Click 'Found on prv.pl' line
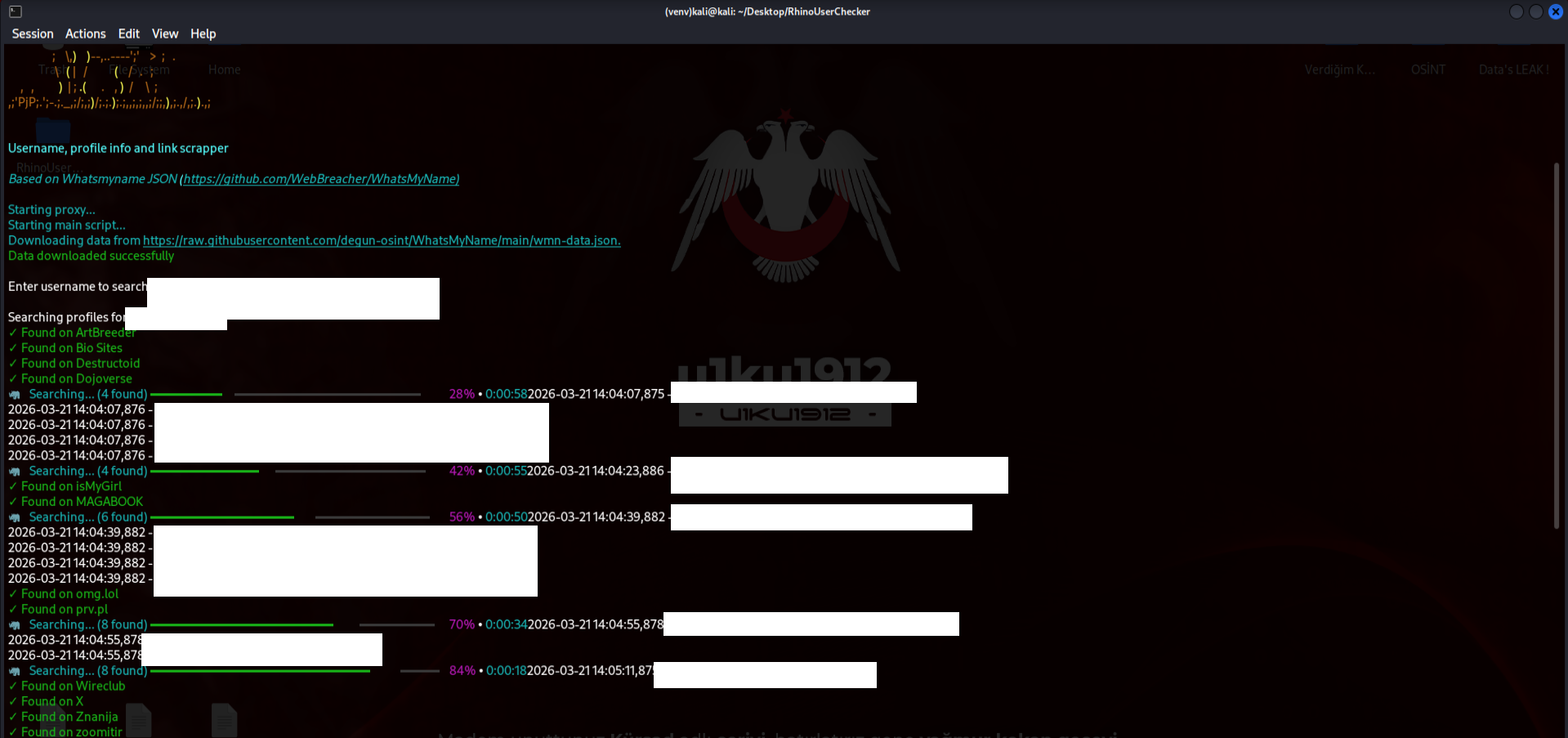The height and width of the screenshot is (738, 1568). (58, 610)
